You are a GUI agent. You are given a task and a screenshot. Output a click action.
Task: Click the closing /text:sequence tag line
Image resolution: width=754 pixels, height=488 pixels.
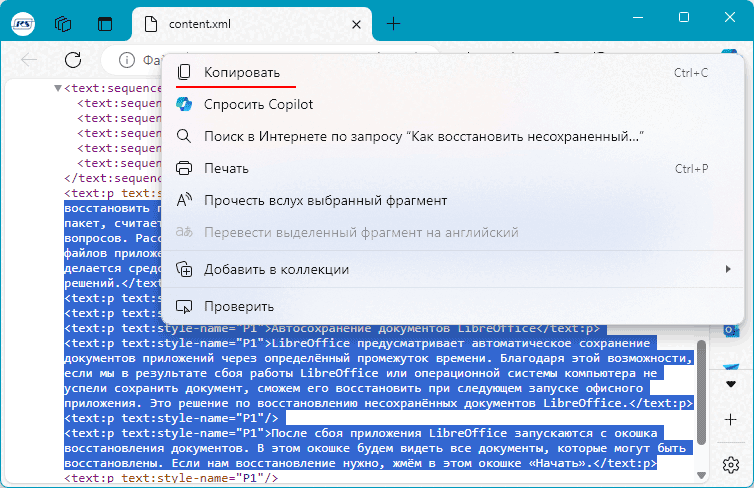click(113, 178)
